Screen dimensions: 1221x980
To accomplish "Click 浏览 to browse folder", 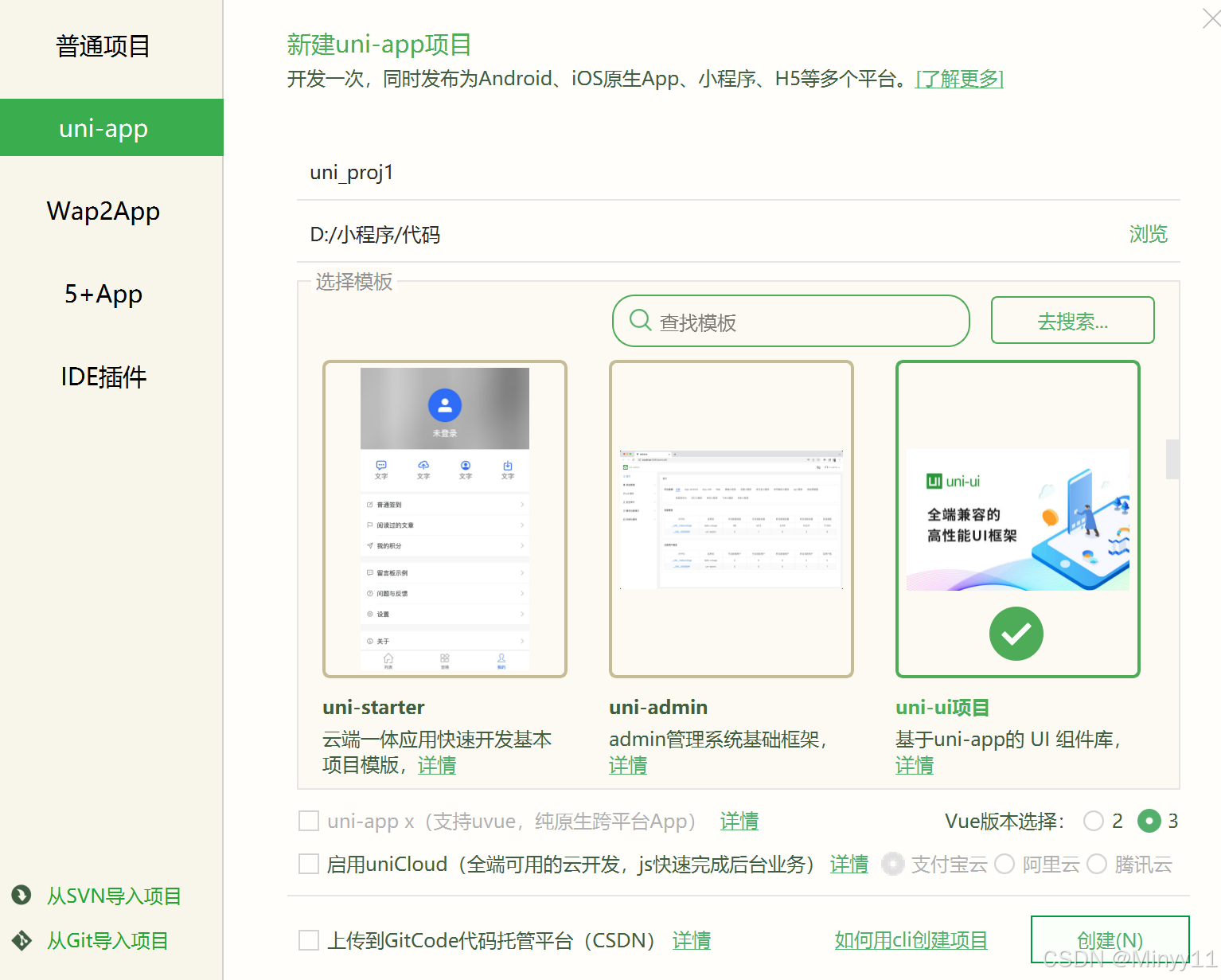I will [x=1148, y=234].
